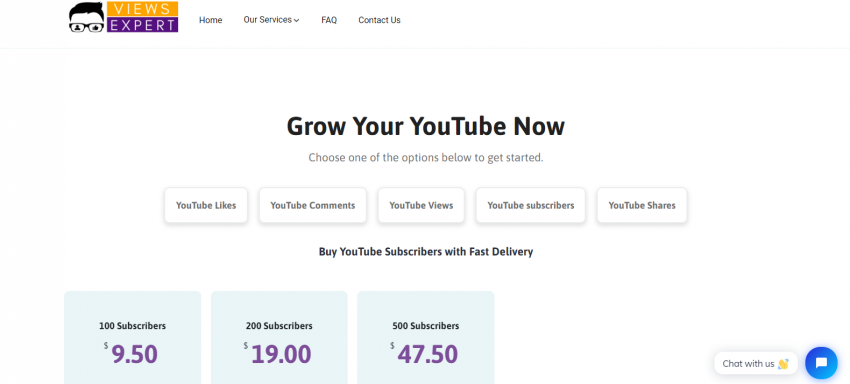Screen dimensions: 850x384
Task: Click the $47.50 price
Action: point(424,354)
